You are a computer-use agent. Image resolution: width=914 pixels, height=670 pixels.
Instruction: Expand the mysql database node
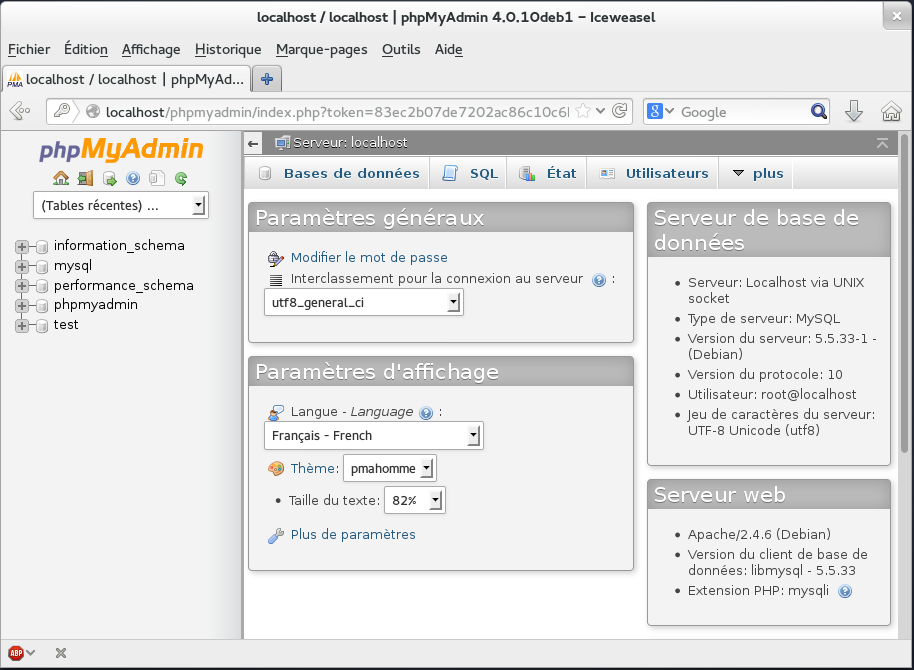pyautogui.click(x=22, y=266)
